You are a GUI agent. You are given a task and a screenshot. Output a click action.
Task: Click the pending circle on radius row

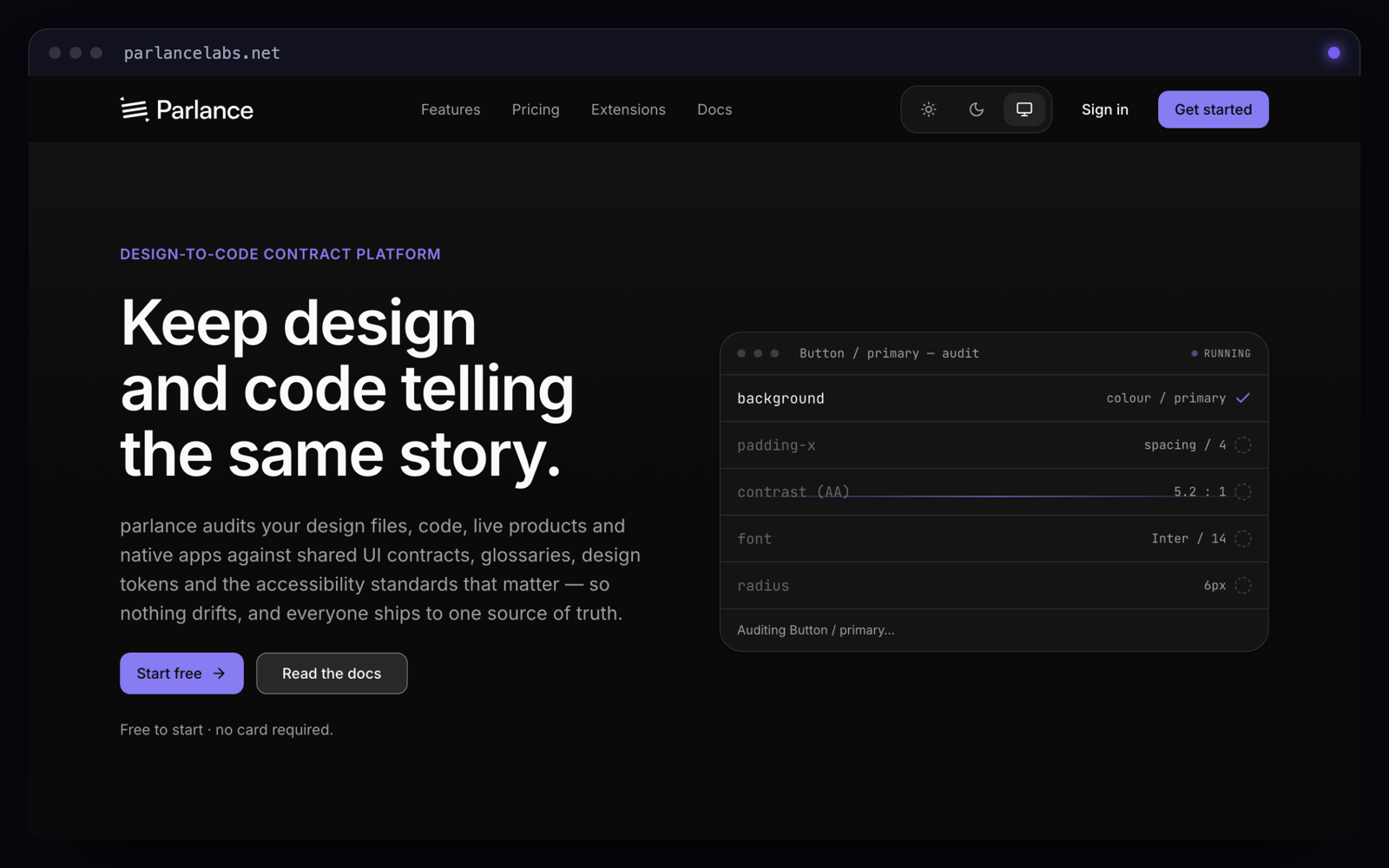1243,585
